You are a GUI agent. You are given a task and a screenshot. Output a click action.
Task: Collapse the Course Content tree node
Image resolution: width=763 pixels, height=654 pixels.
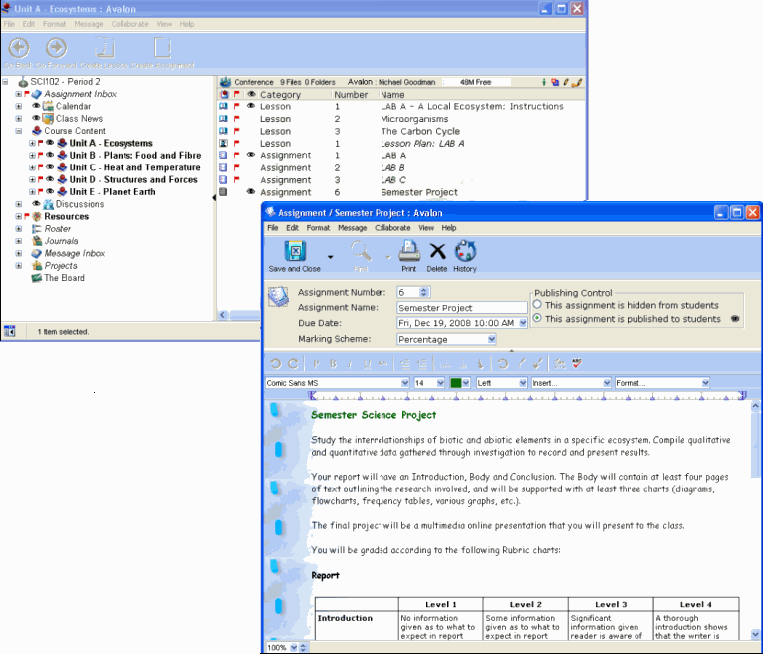(19, 131)
